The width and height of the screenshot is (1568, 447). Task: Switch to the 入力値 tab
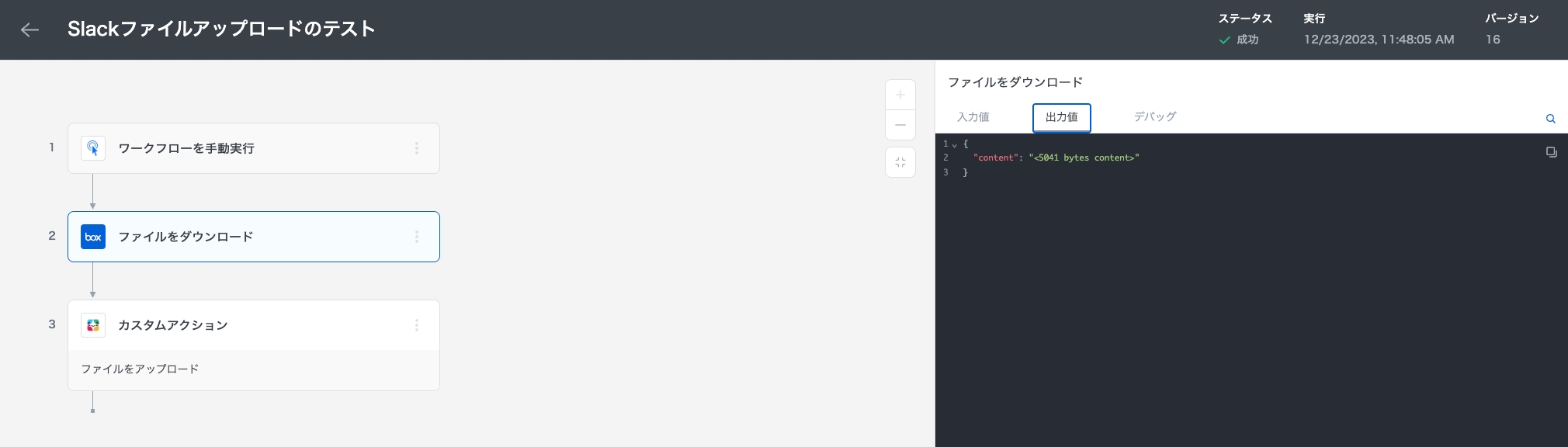[x=973, y=117]
